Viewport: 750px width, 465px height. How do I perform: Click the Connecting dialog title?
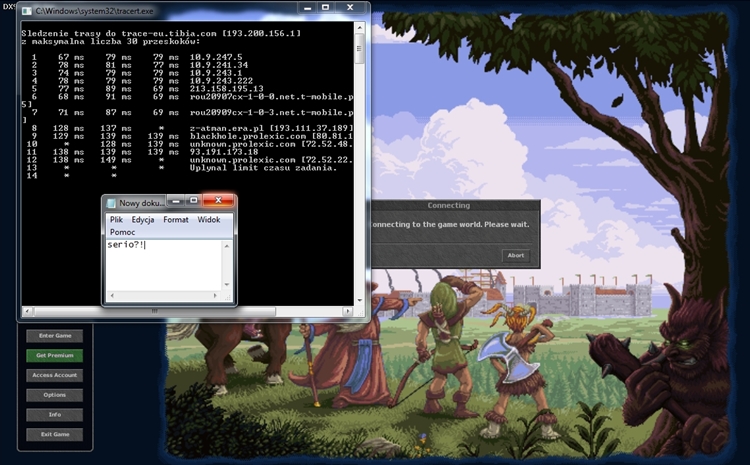pos(449,205)
